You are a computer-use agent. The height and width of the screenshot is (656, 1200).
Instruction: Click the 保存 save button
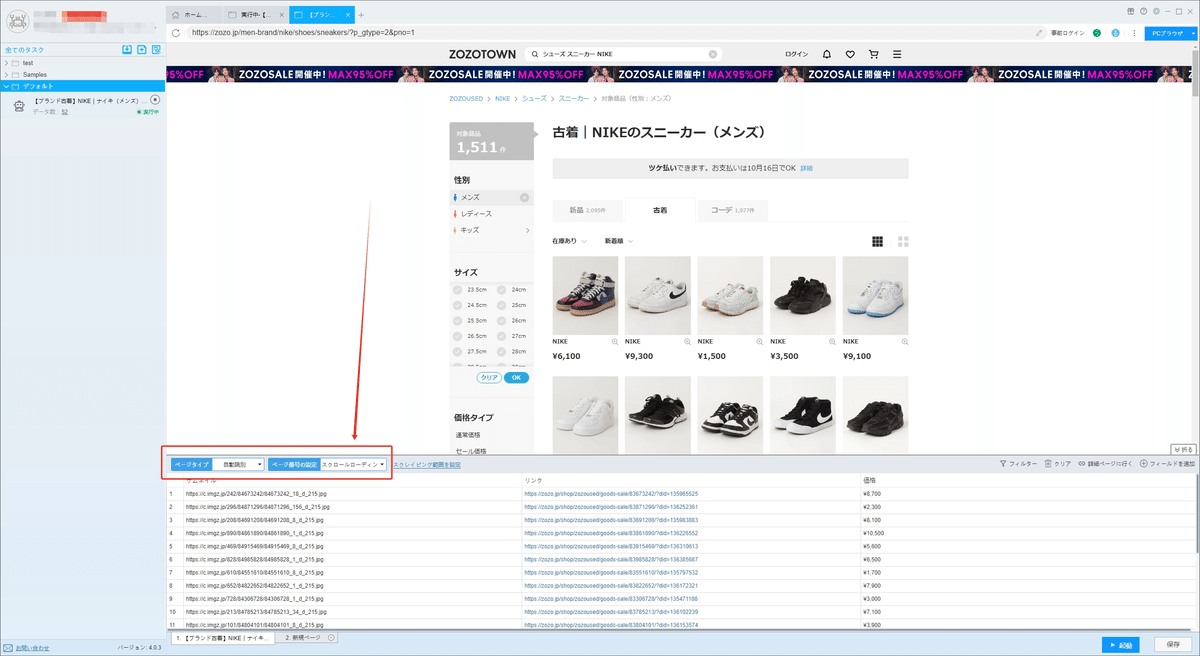(x=1173, y=644)
